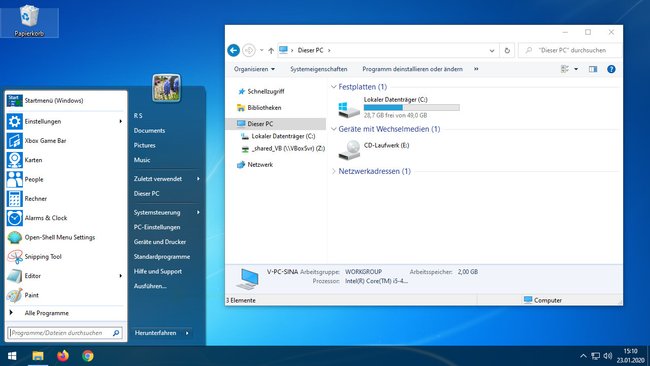
Task: Launch Google Chrome from taskbar
Action: (88, 356)
